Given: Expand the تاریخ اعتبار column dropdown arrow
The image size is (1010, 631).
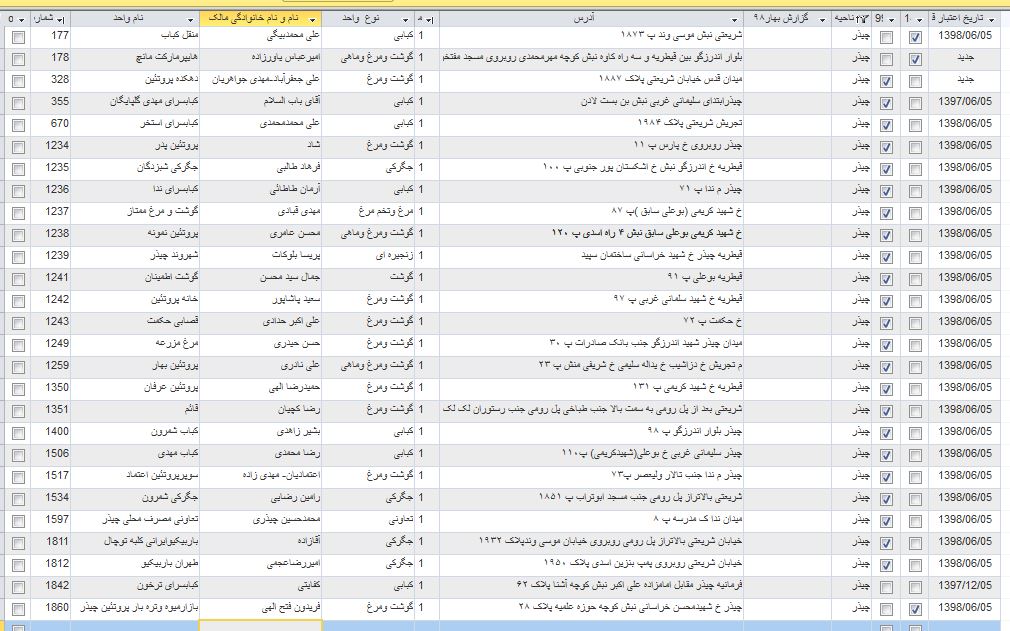Looking at the screenshot, I should pyautogui.click(x=991, y=19).
